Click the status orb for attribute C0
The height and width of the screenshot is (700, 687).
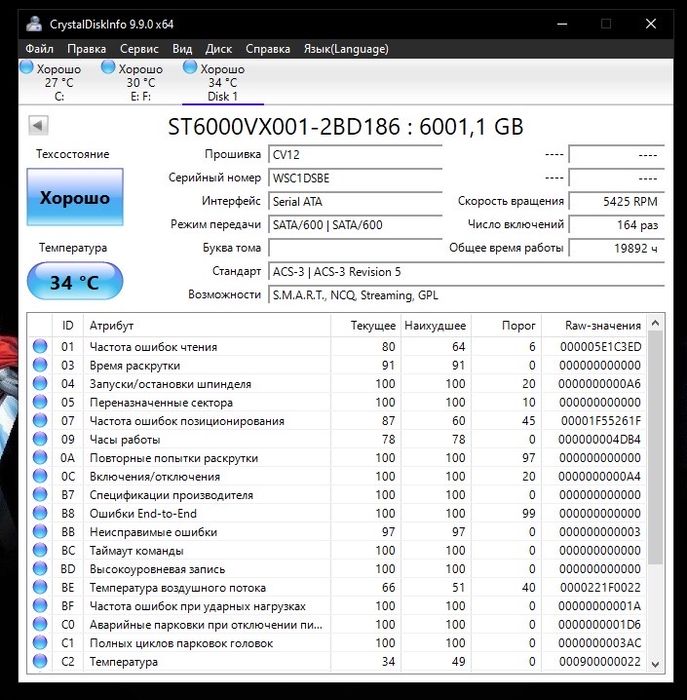[40, 624]
